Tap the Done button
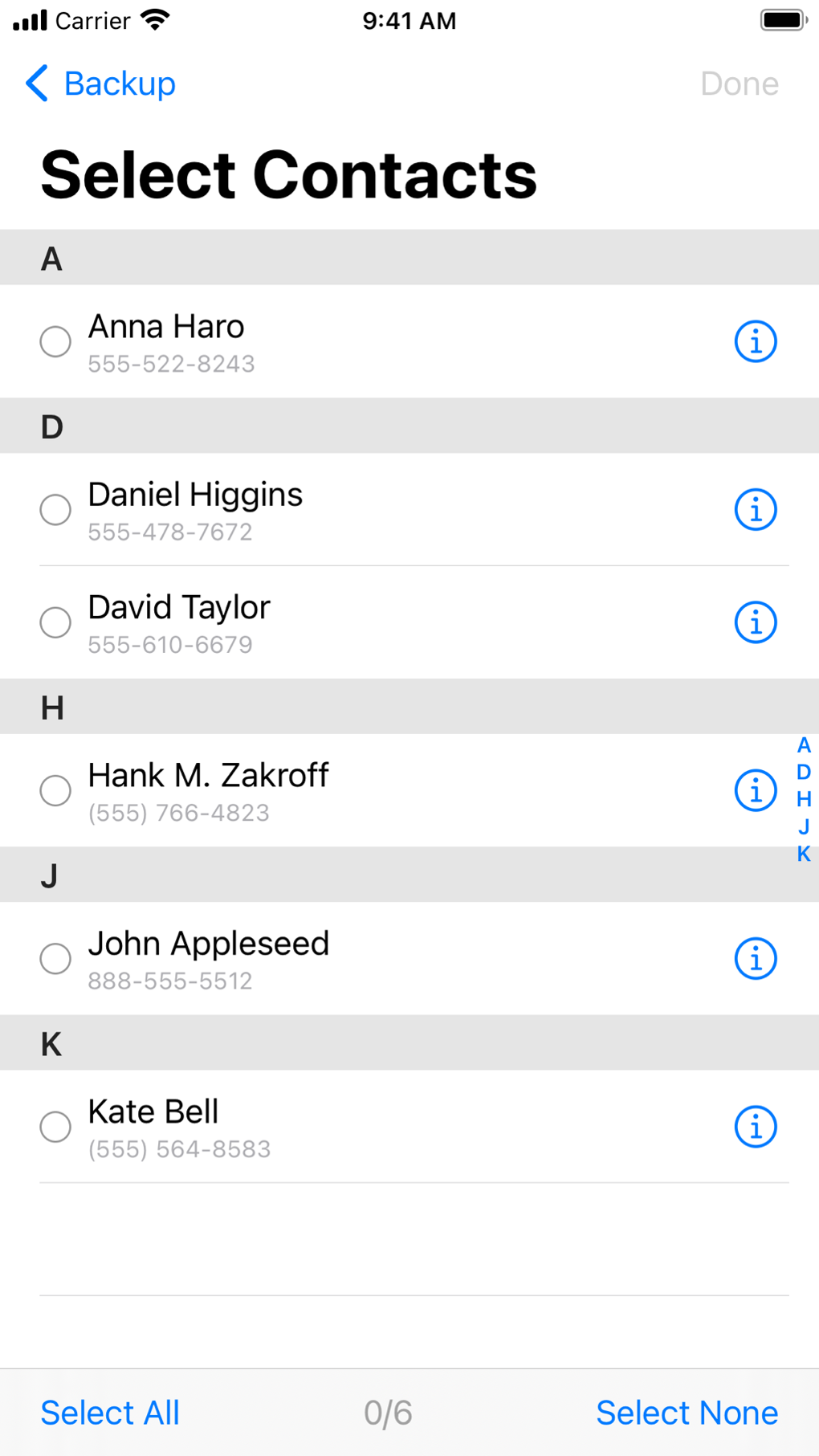 [x=739, y=84]
